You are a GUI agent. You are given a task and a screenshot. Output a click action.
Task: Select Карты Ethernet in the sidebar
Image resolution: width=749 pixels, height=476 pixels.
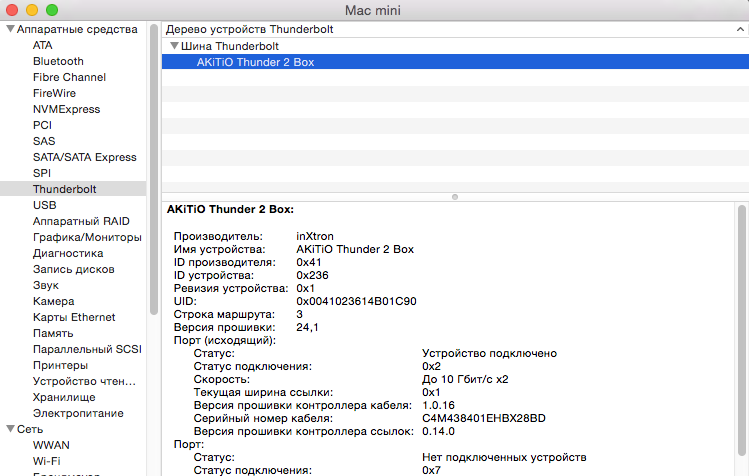click(x=74, y=317)
